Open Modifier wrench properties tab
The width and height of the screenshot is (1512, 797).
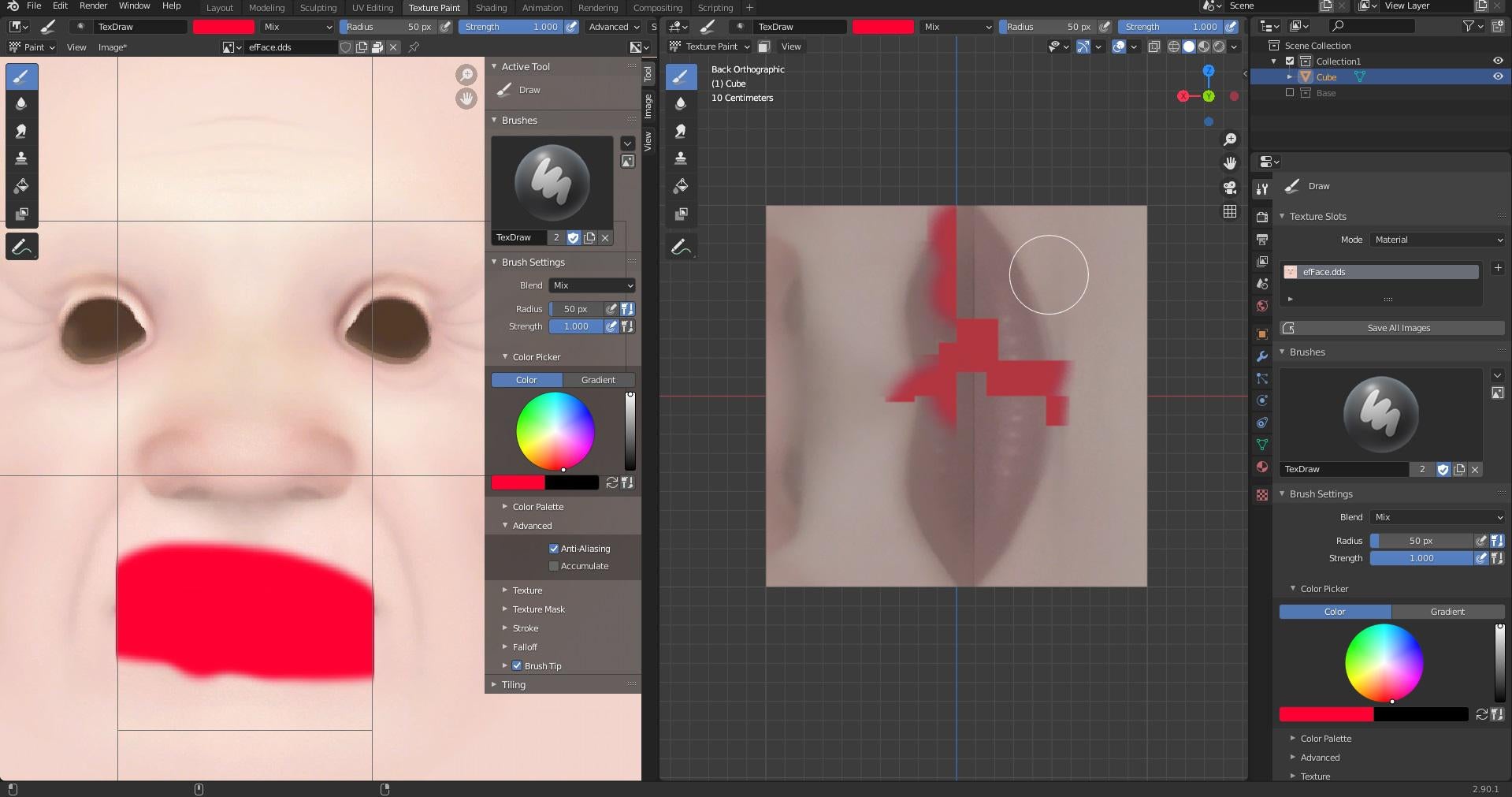coord(1262,356)
